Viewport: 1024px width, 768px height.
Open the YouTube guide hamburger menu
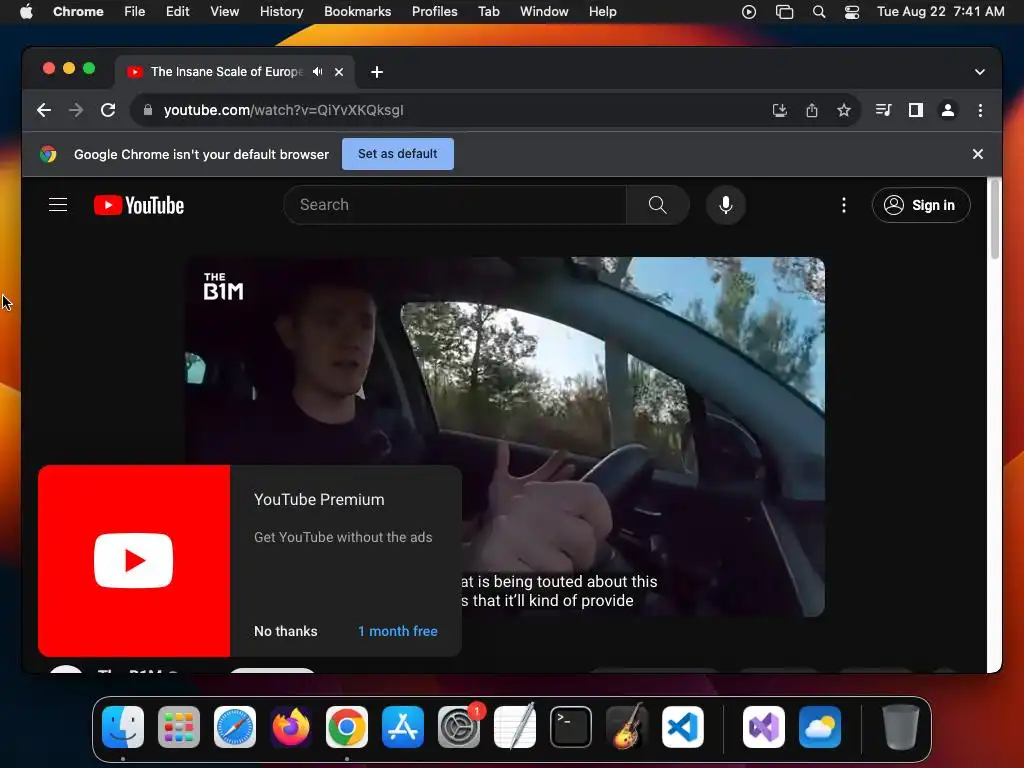[x=58, y=205]
